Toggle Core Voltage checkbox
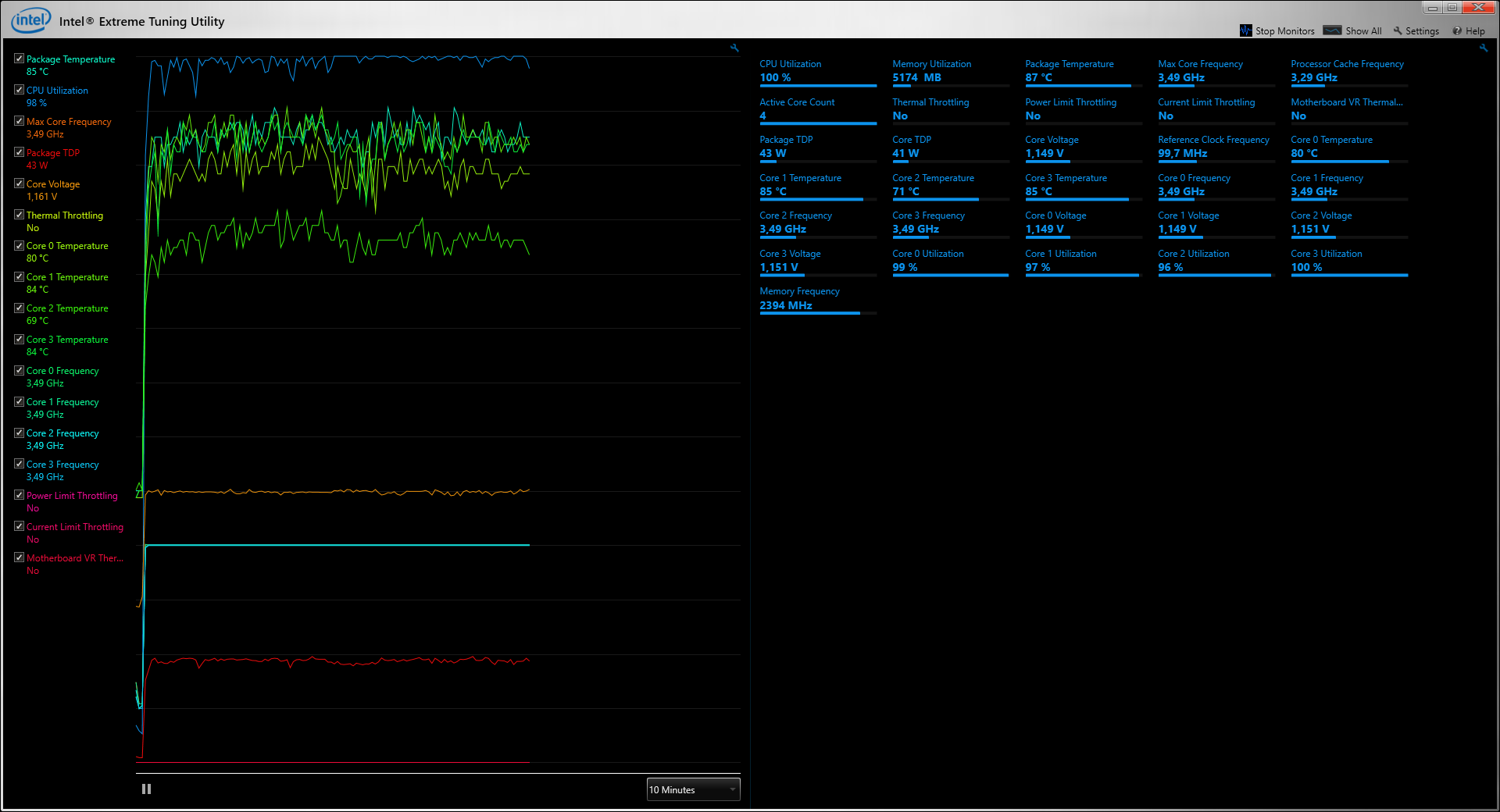 [x=19, y=183]
